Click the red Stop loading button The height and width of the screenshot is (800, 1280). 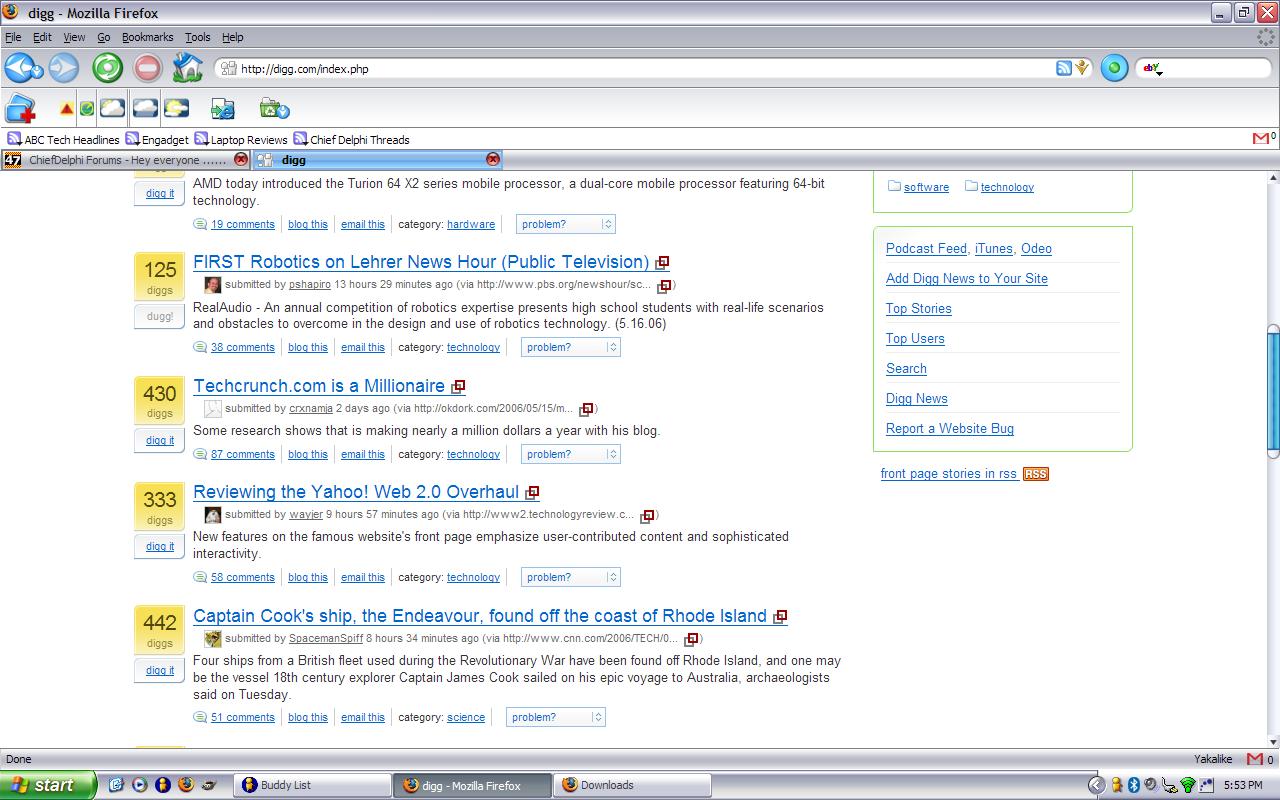click(x=147, y=68)
